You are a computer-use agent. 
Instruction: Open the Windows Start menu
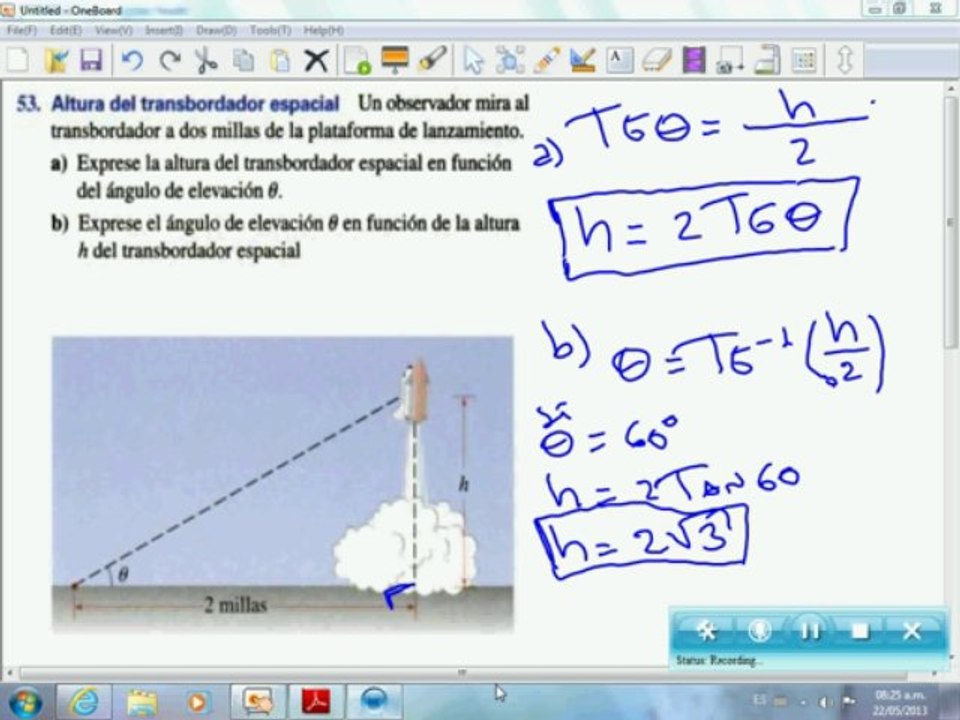pos(26,702)
